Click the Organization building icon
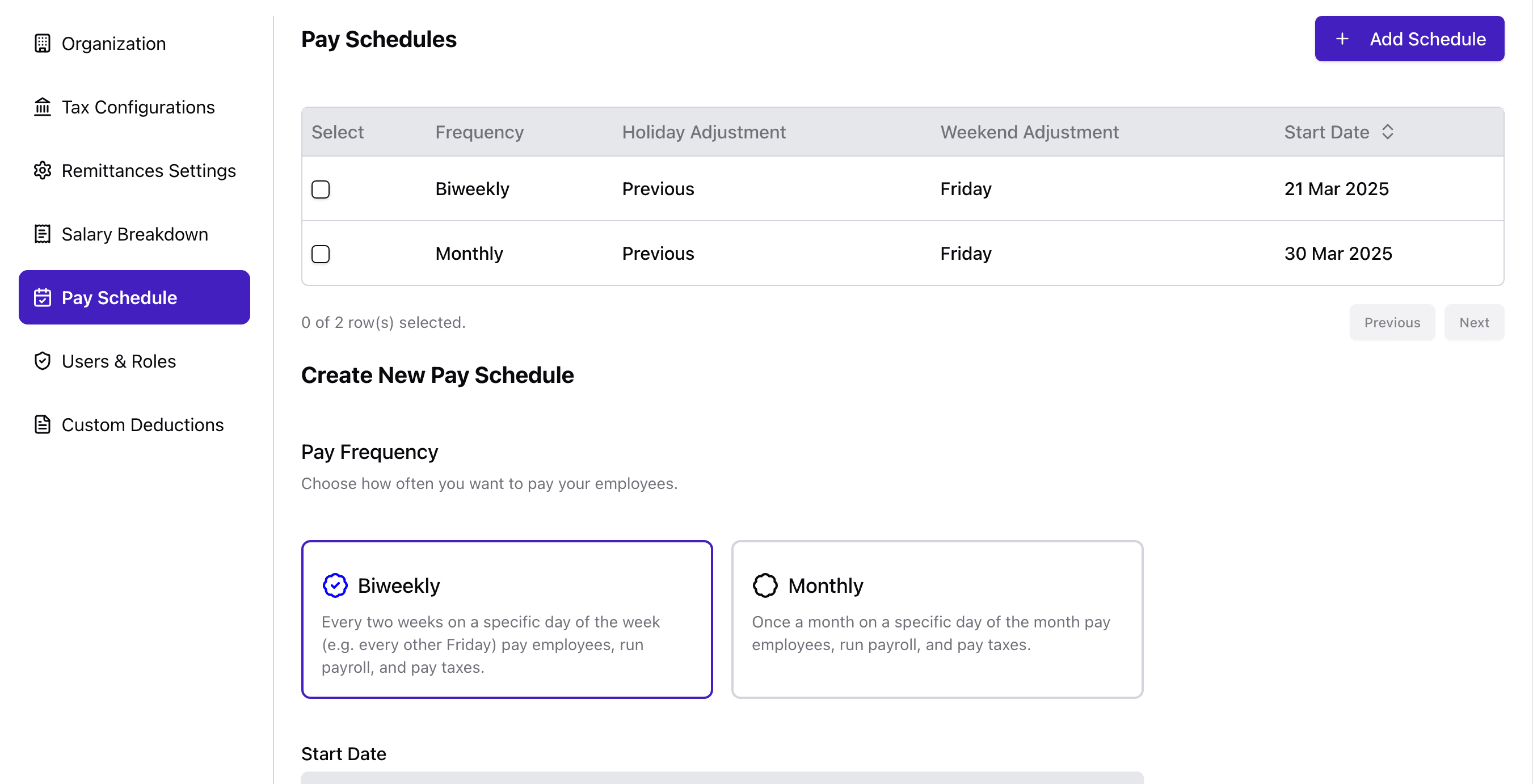 42,44
